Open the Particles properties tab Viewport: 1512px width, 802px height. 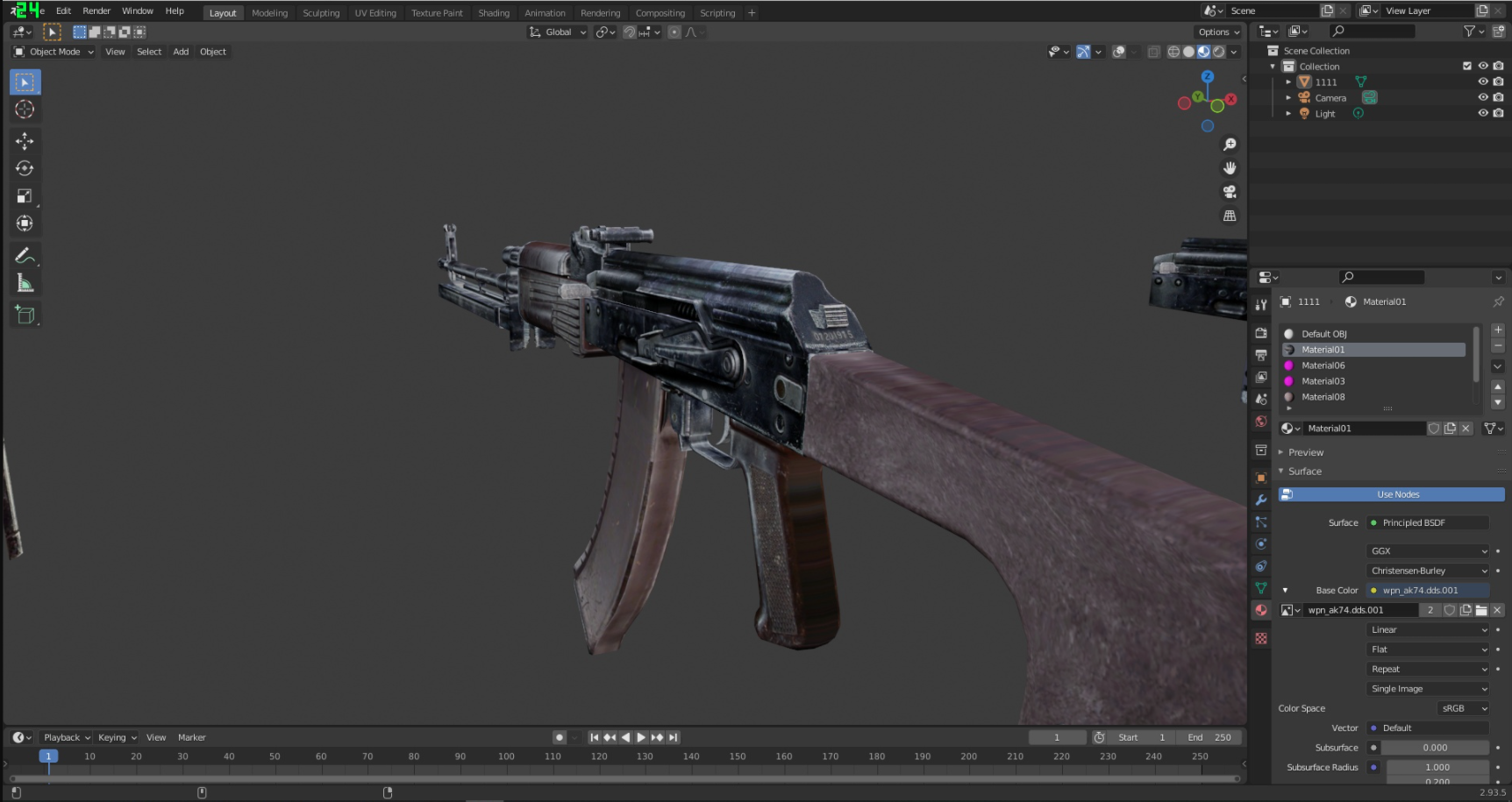click(x=1261, y=522)
